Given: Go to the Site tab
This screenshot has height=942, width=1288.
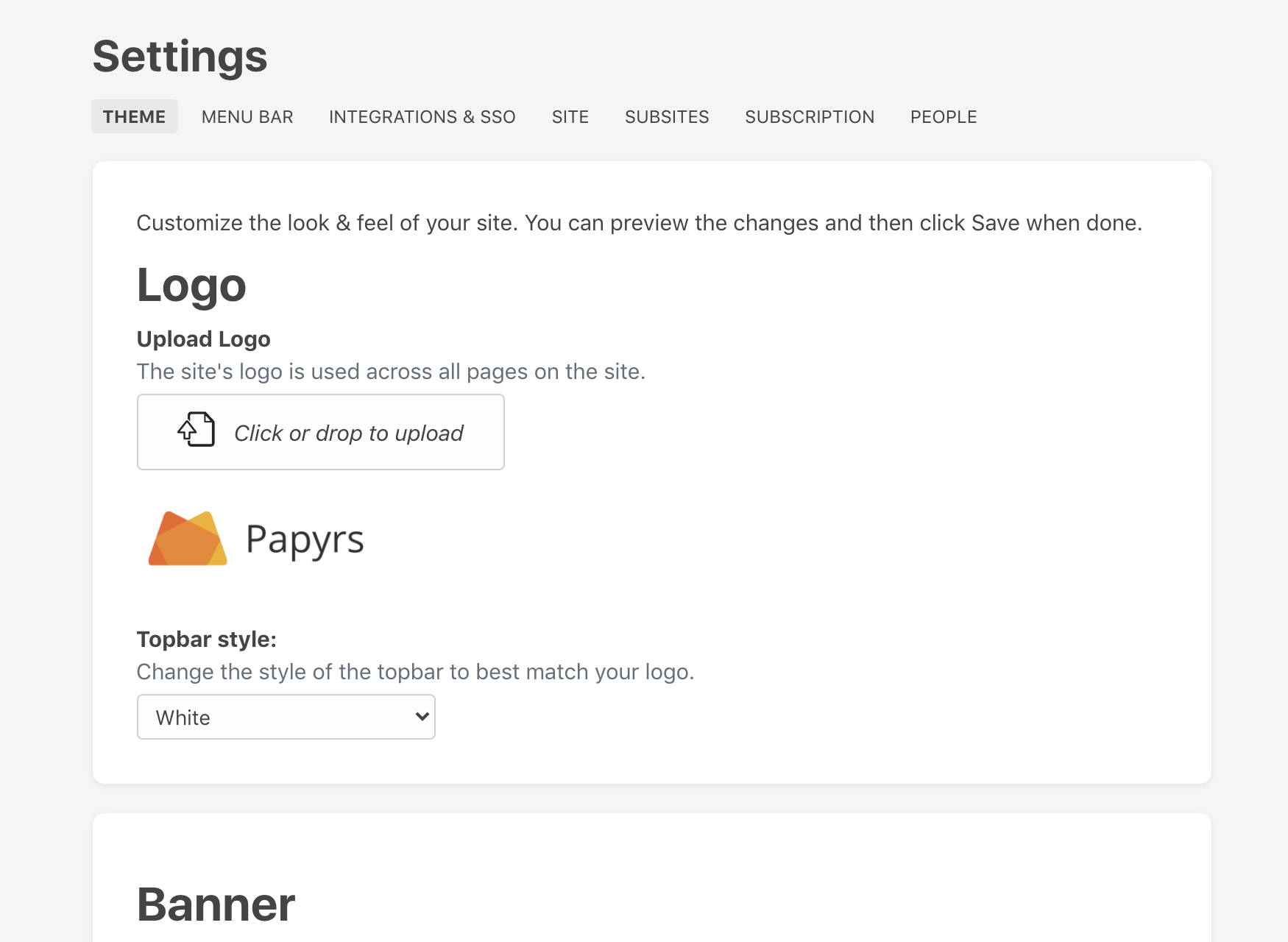Looking at the screenshot, I should 570,116.
